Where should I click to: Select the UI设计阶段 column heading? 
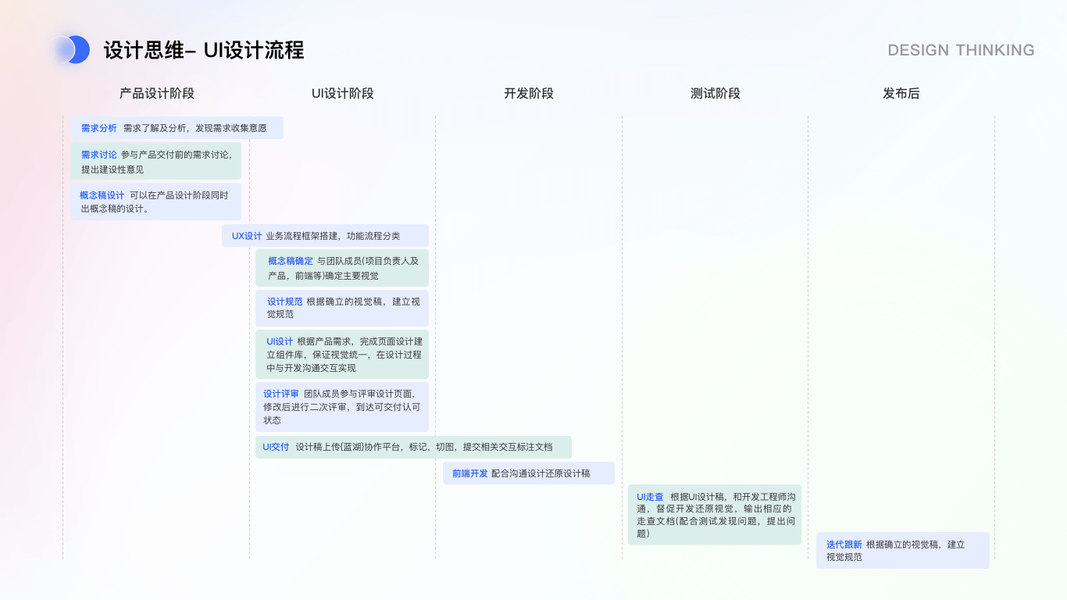342,93
